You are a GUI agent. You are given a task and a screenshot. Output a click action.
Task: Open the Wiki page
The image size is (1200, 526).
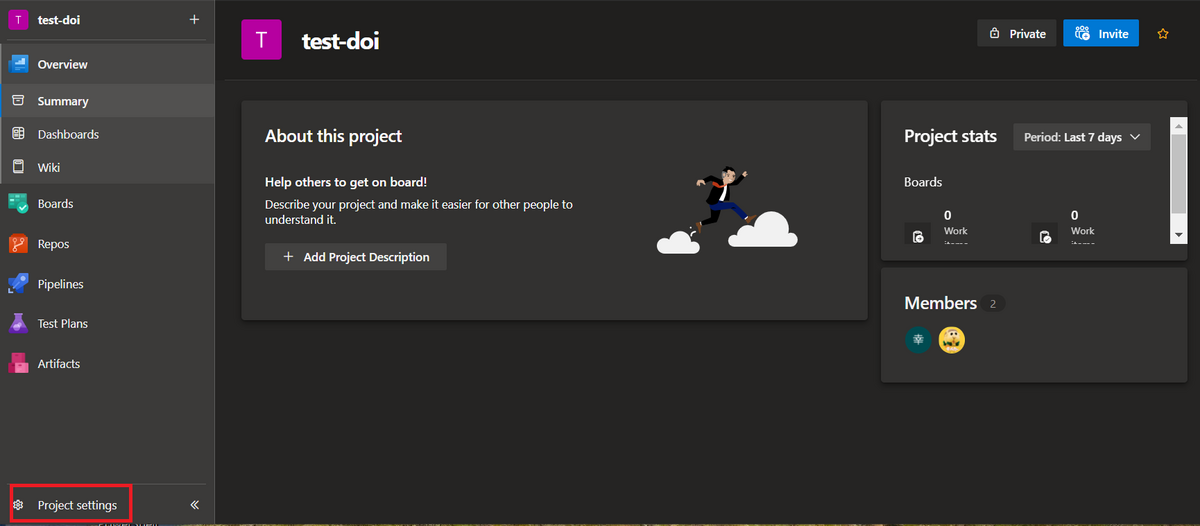(107, 167)
